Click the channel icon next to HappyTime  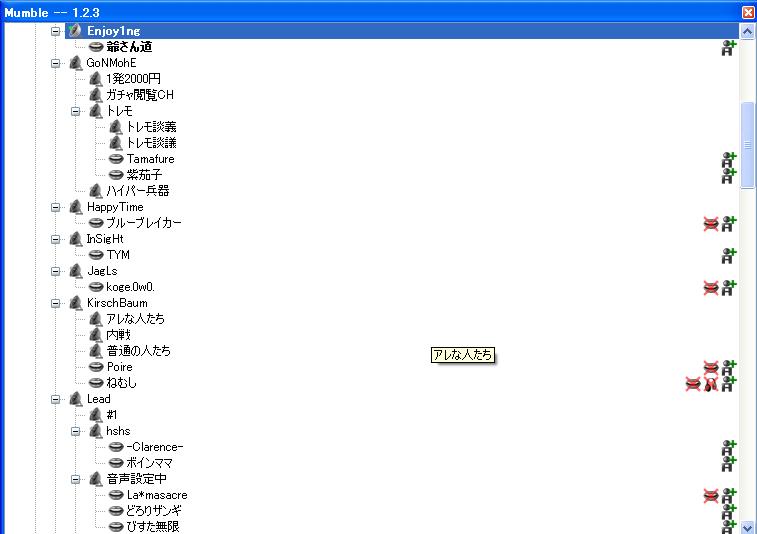[x=75, y=207]
